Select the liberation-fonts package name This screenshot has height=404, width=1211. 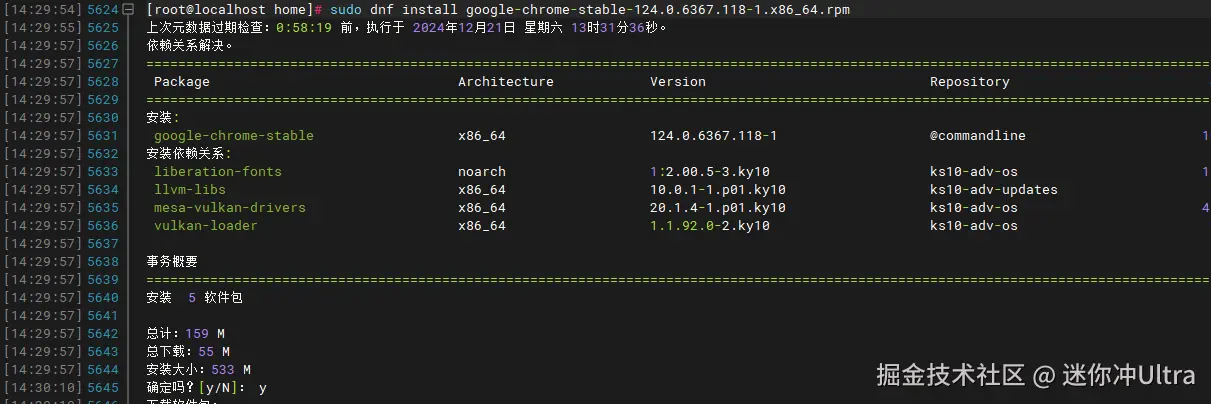pos(217,171)
